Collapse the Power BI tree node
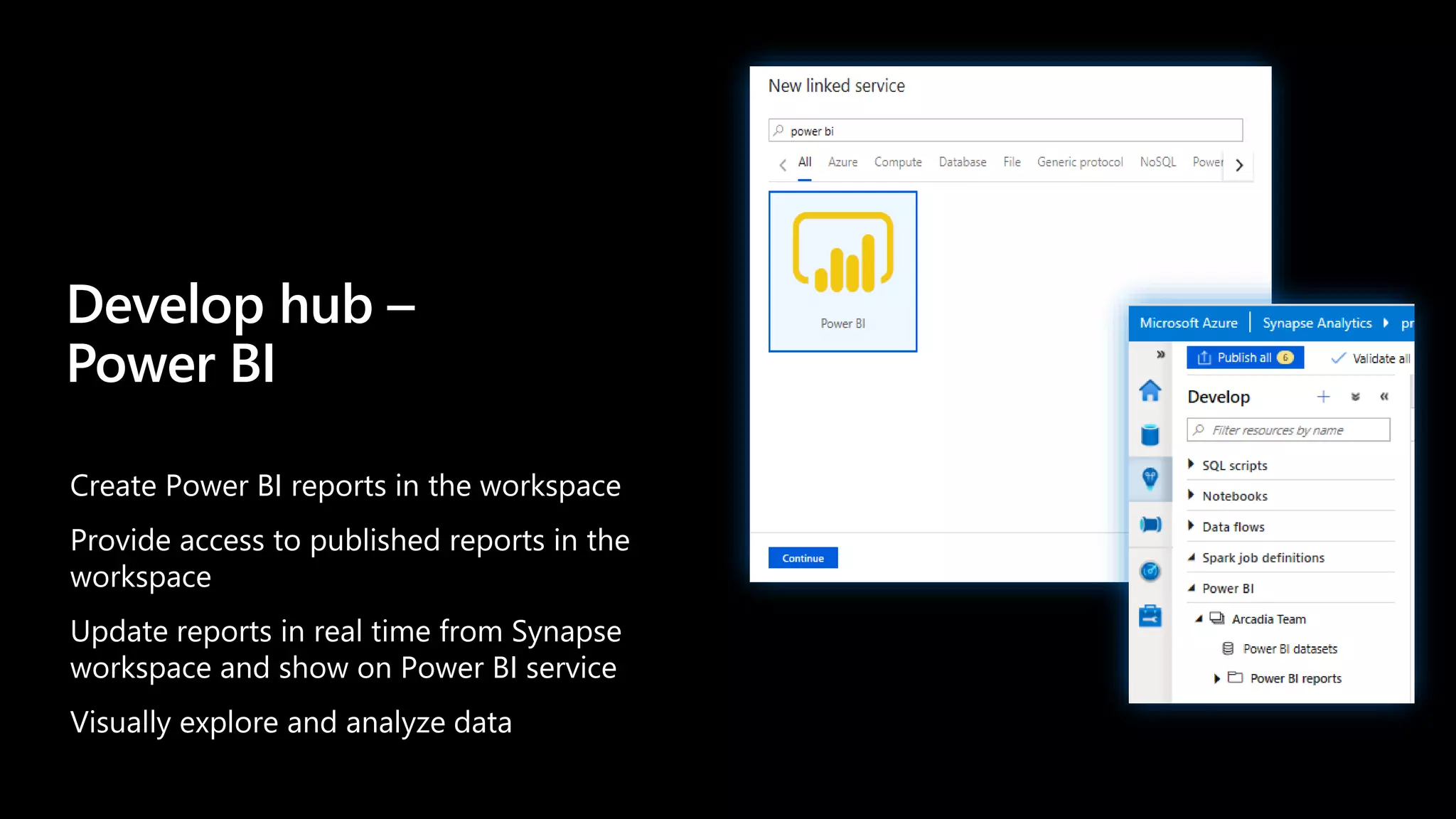Image resolution: width=1456 pixels, height=819 pixels. pos(1191,588)
